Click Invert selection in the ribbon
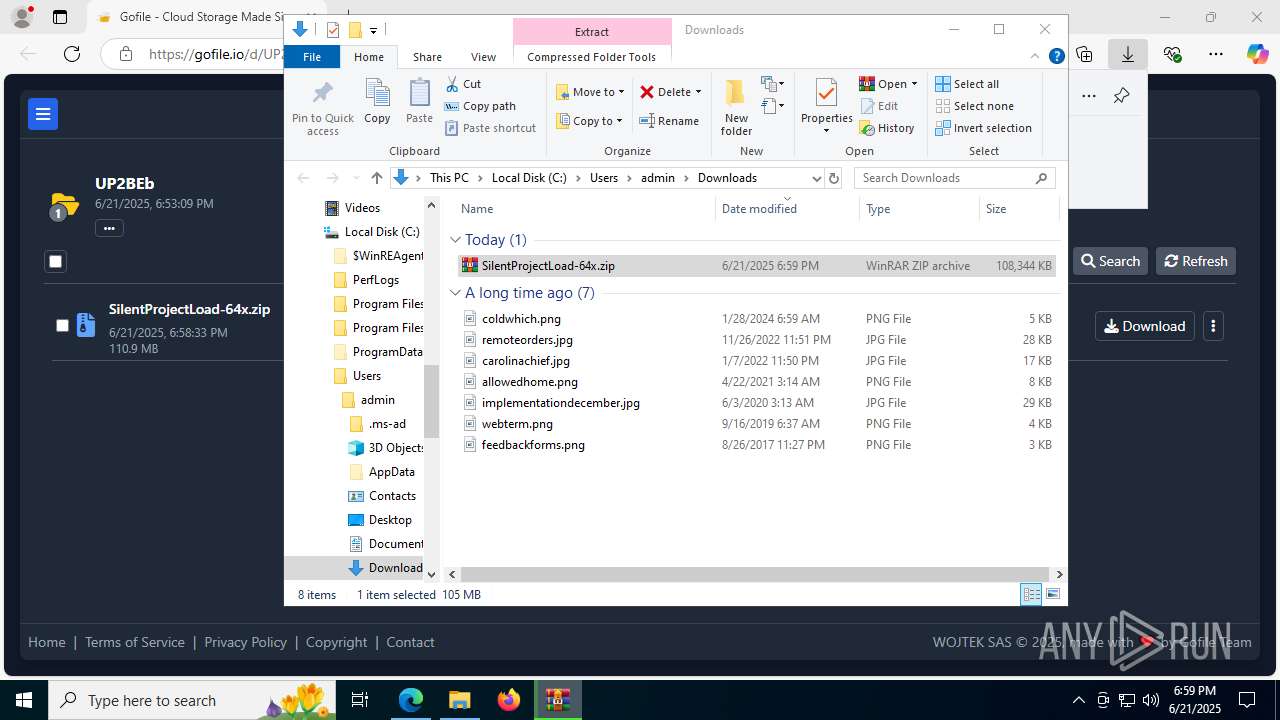This screenshot has width=1280, height=720. click(x=983, y=128)
